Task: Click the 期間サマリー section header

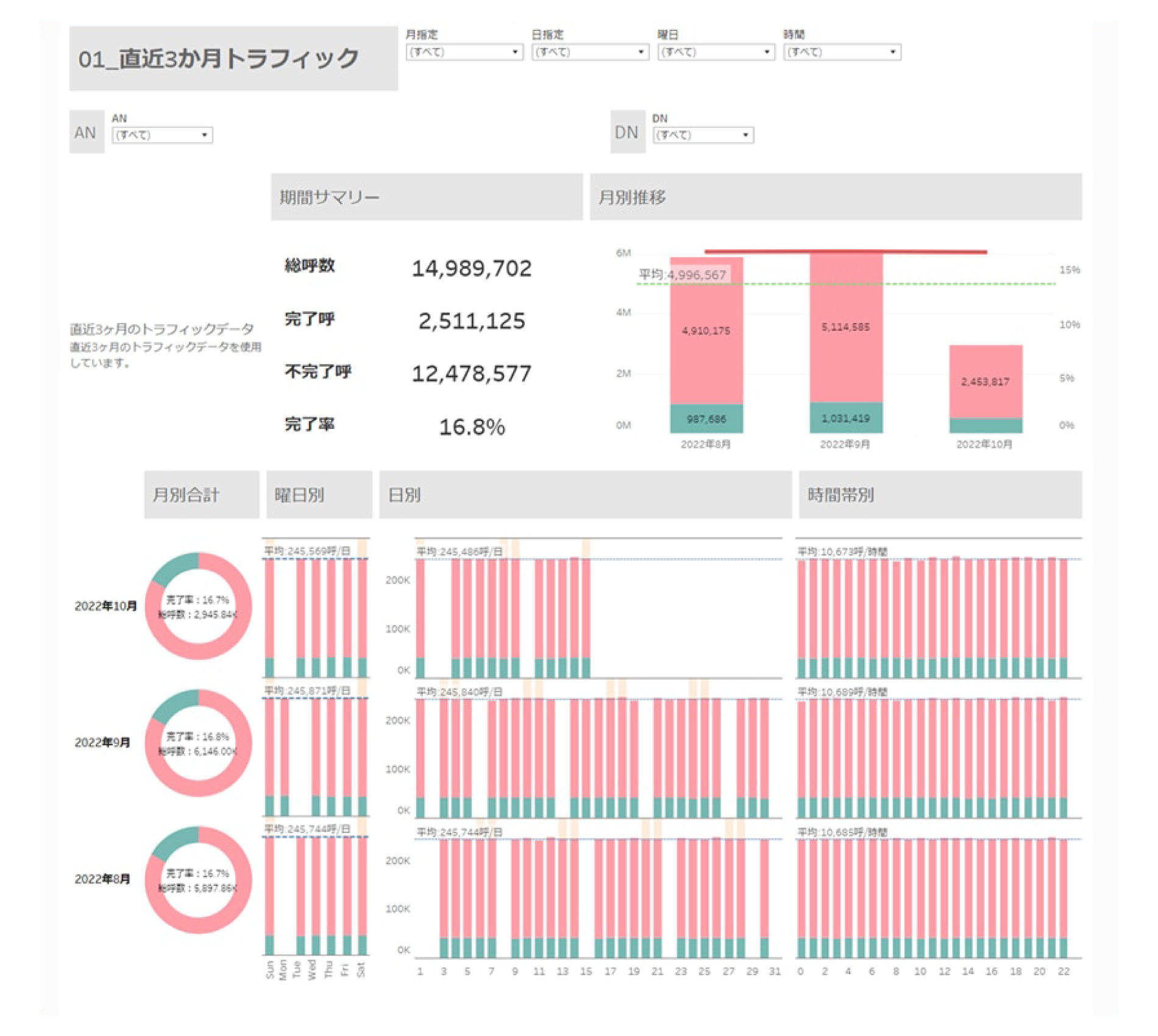Action: point(329,197)
